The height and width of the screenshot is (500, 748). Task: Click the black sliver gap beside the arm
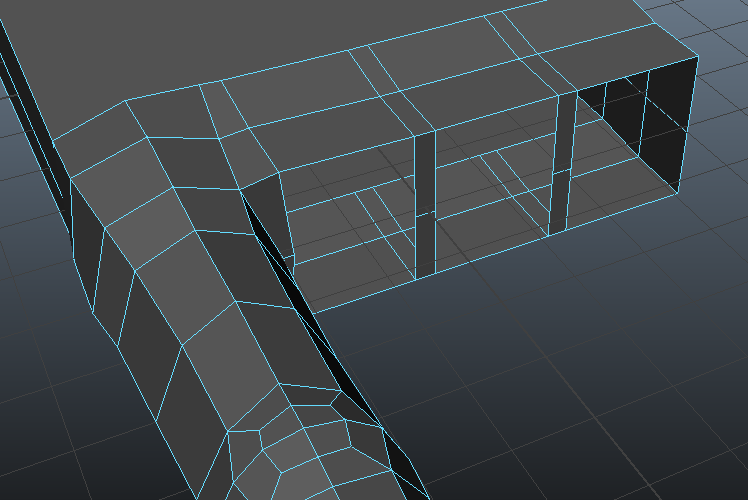pyautogui.click(x=290, y=282)
